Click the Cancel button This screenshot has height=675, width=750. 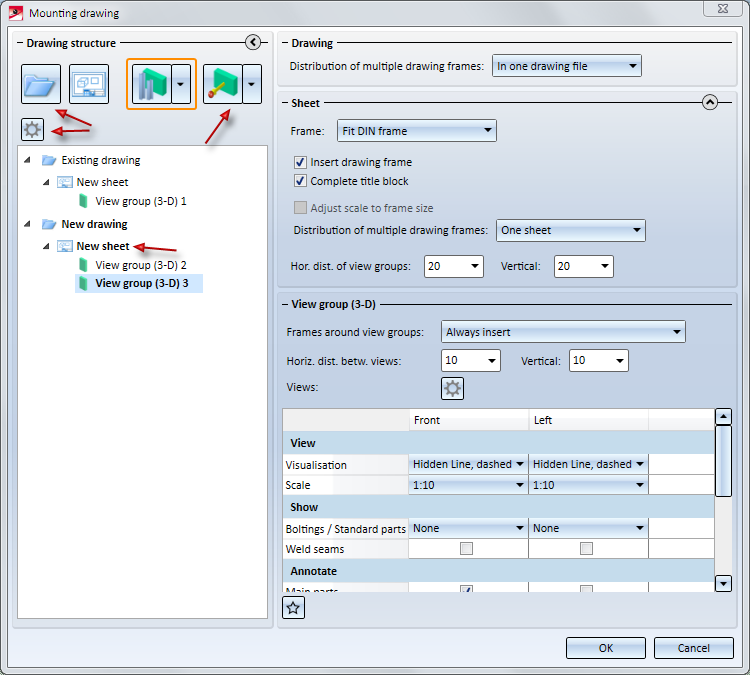(x=693, y=648)
